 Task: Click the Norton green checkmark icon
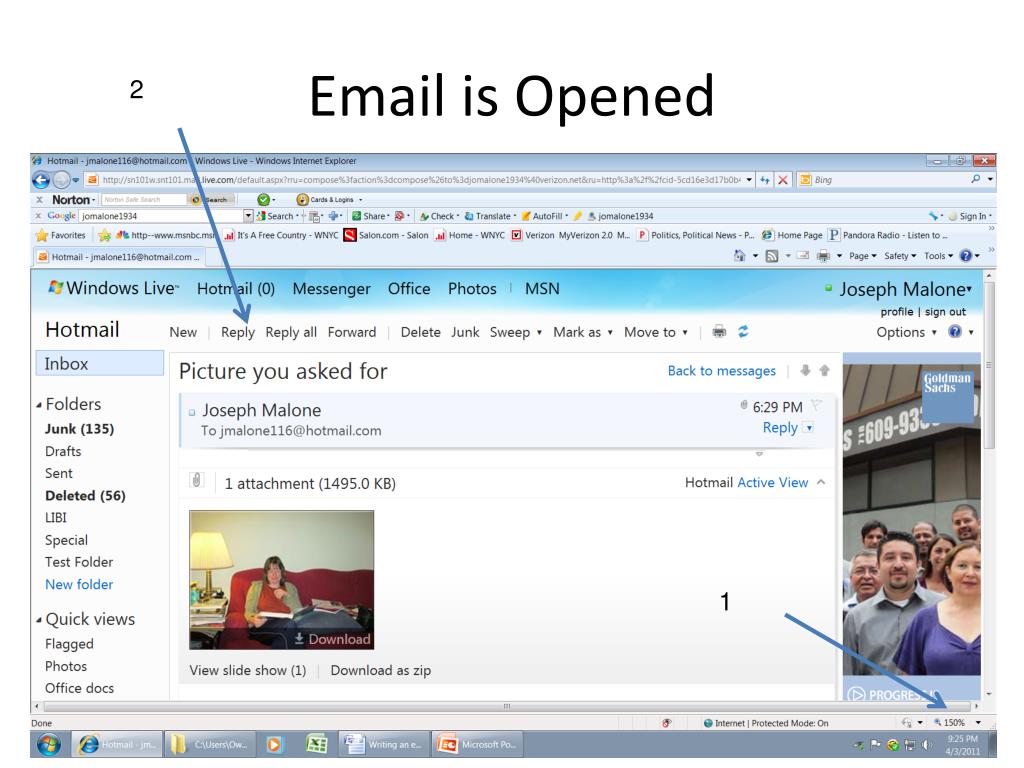click(x=263, y=199)
